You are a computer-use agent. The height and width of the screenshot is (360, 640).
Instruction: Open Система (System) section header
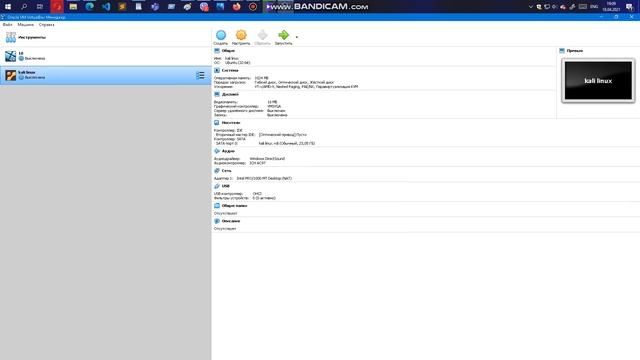tap(230, 70)
